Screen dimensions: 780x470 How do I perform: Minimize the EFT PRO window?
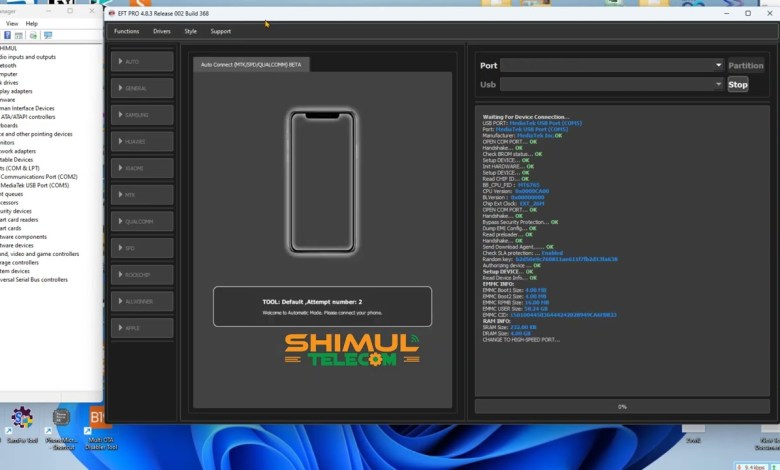click(726, 13)
